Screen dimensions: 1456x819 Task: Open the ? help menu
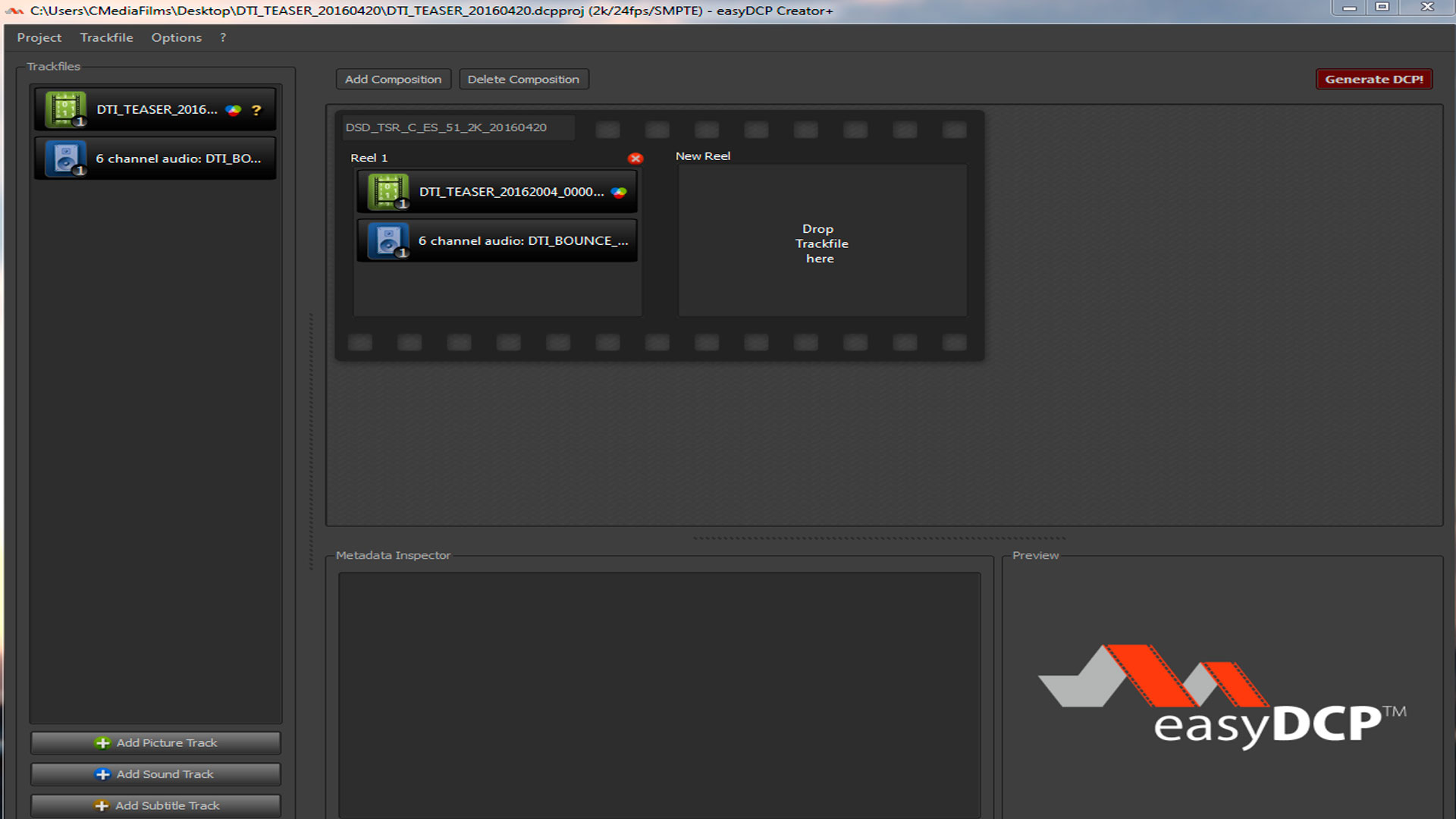(223, 38)
